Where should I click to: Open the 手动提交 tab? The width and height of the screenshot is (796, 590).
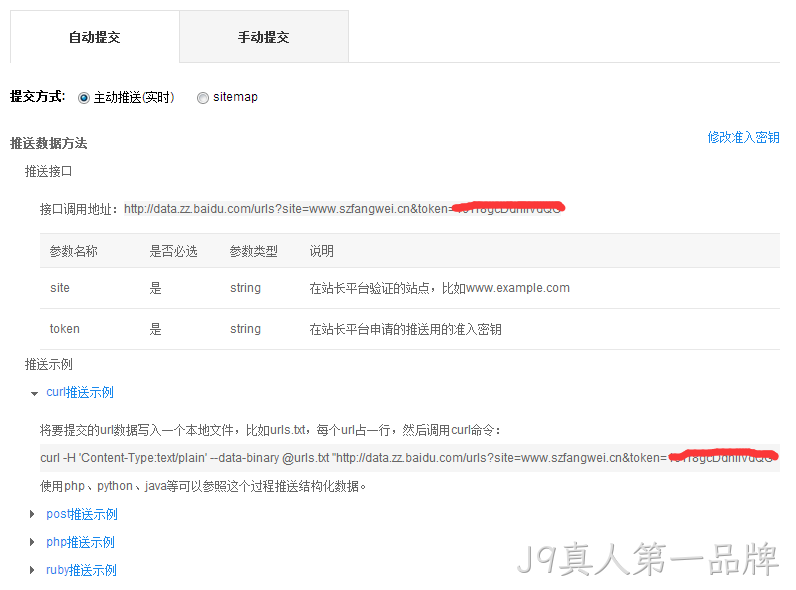click(x=264, y=37)
